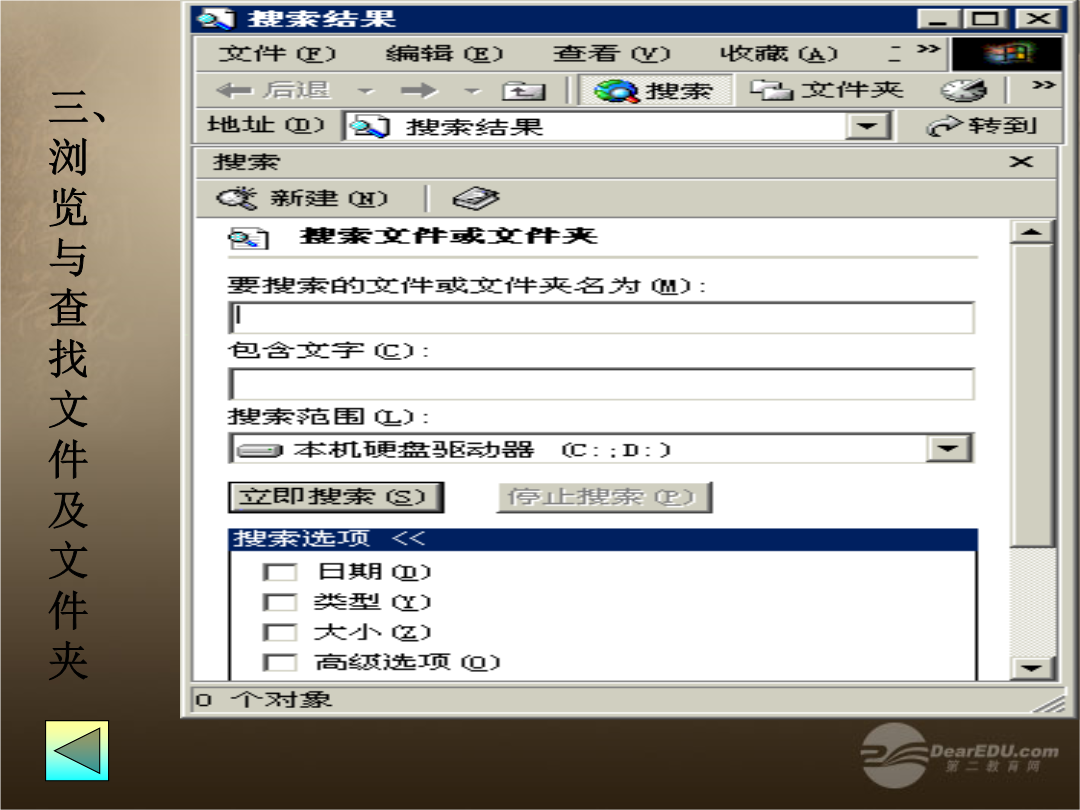Click the window resize grip corner
The height and width of the screenshot is (810, 1080).
pos(1050,704)
